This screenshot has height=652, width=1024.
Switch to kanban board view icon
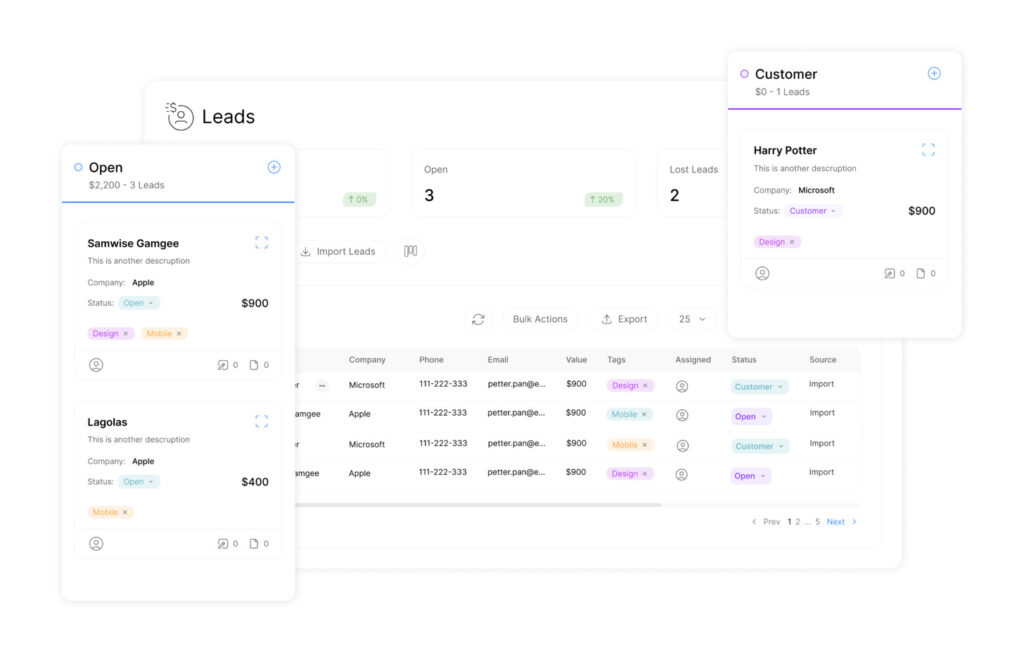[x=410, y=251]
